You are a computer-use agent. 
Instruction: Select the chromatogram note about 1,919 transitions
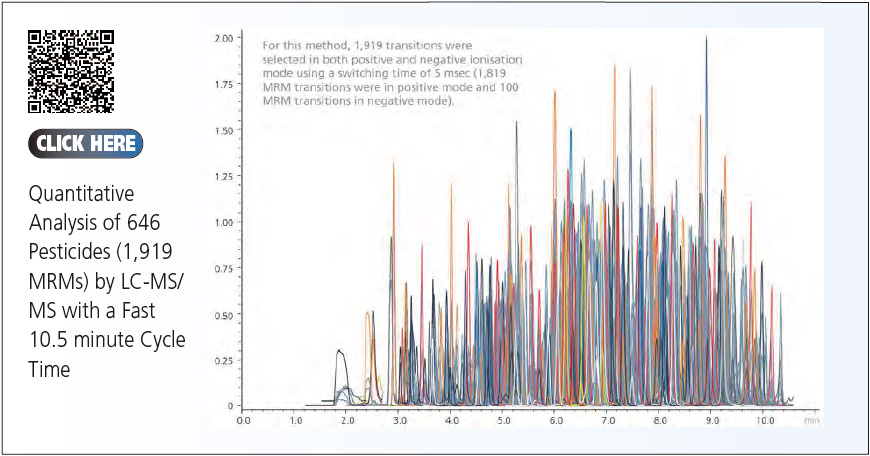click(392, 73)
